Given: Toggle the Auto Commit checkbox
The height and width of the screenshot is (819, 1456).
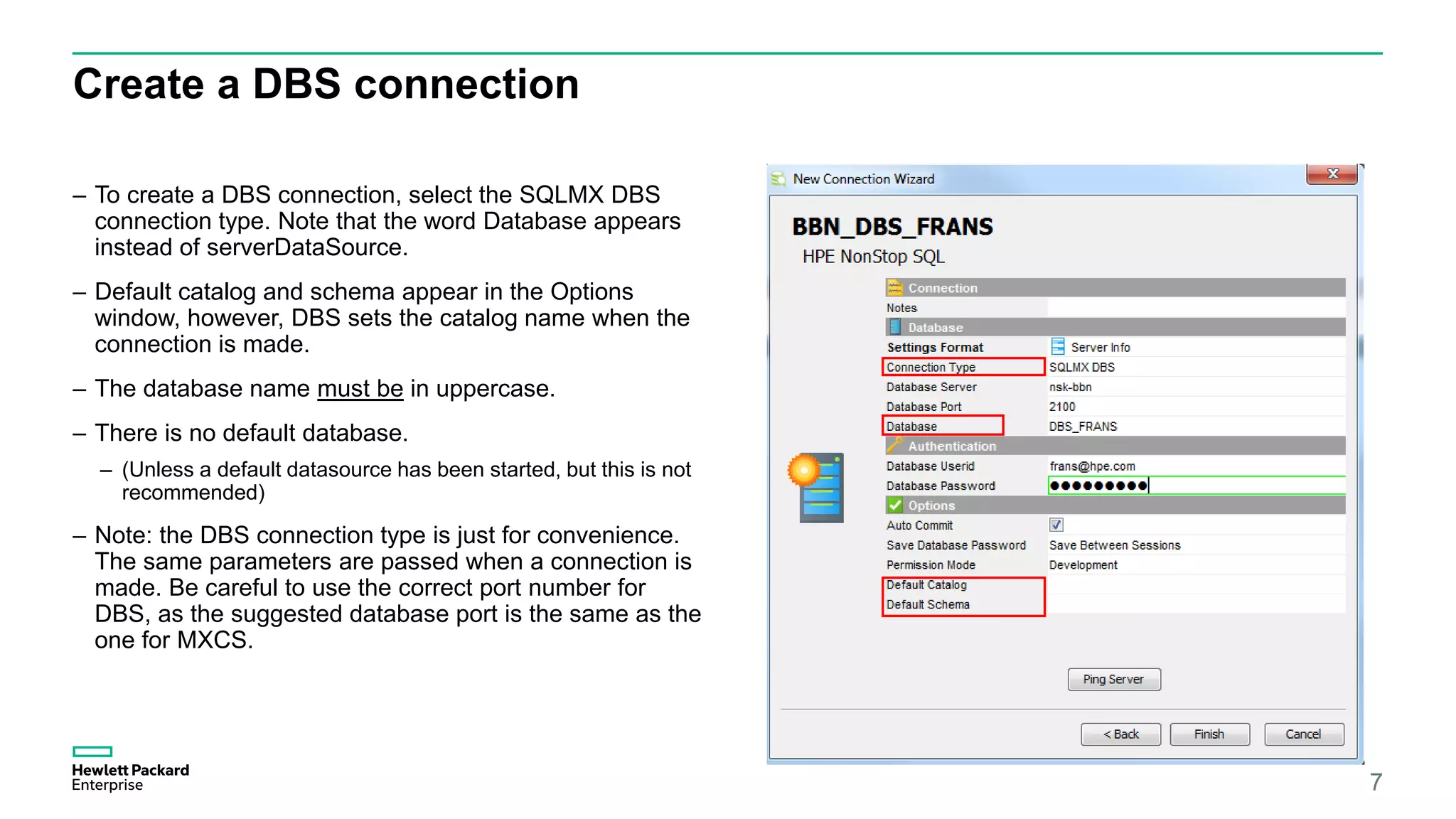Looking at the screenshot, I should pos(1056,525).
